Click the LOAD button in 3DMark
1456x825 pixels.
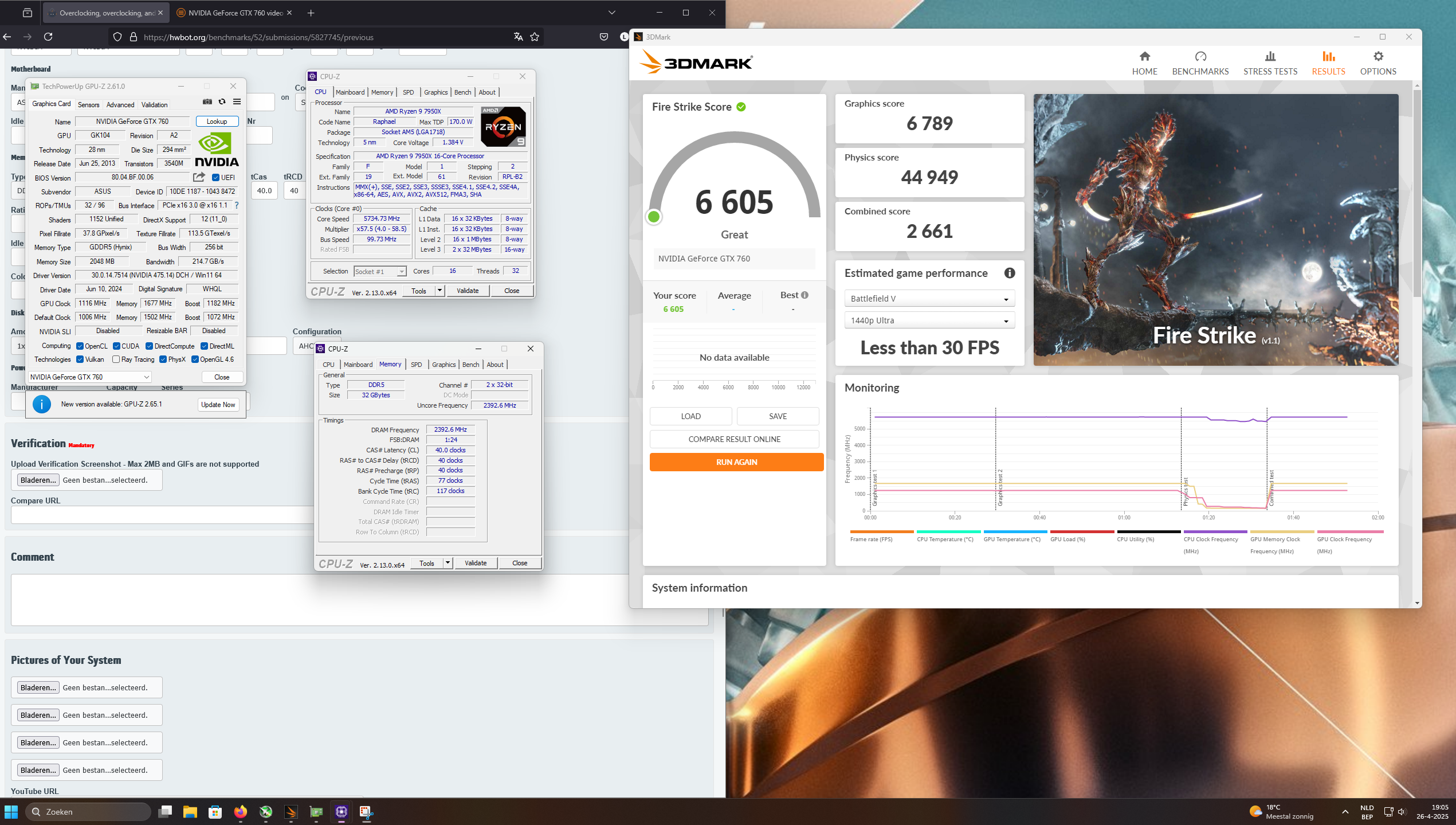tap(690, 416)
